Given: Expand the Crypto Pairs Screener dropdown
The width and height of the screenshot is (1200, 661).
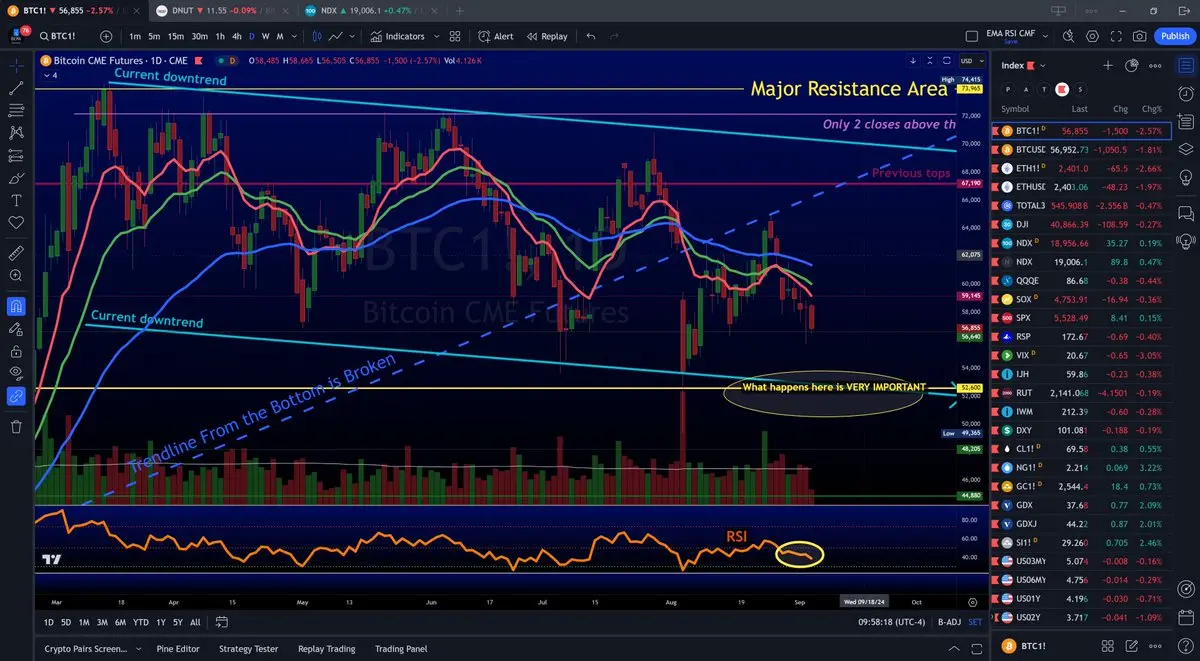Looking at the screenshot, I should coord(137,649).
